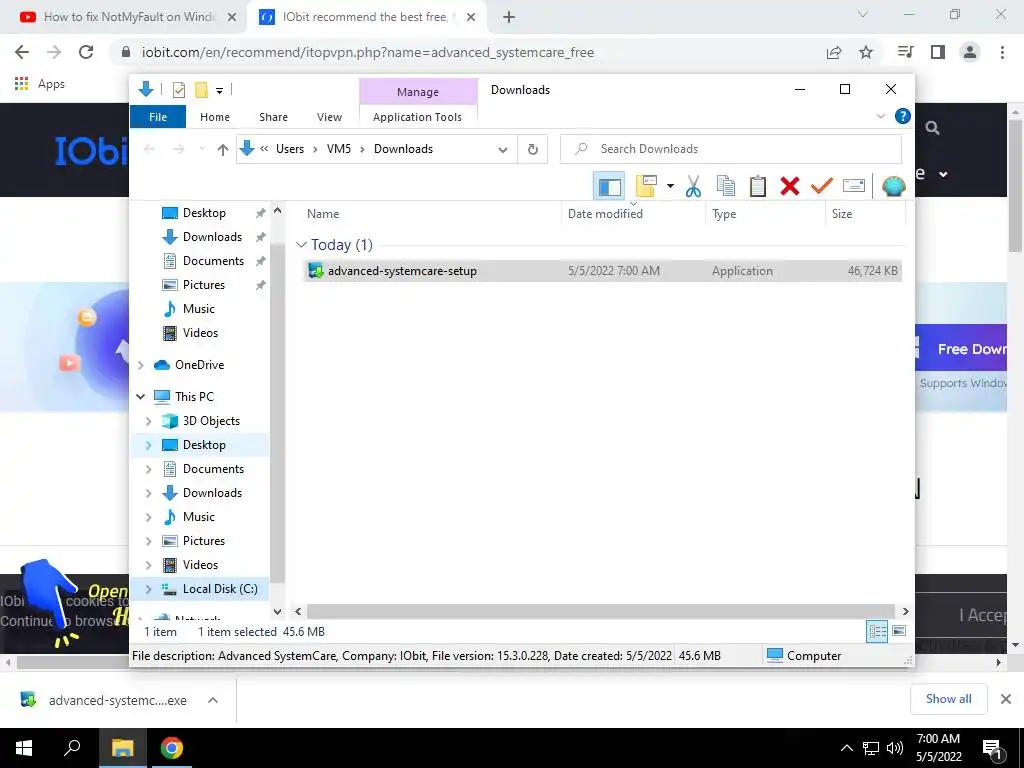Sort by Name column header

tap(323, 214)
